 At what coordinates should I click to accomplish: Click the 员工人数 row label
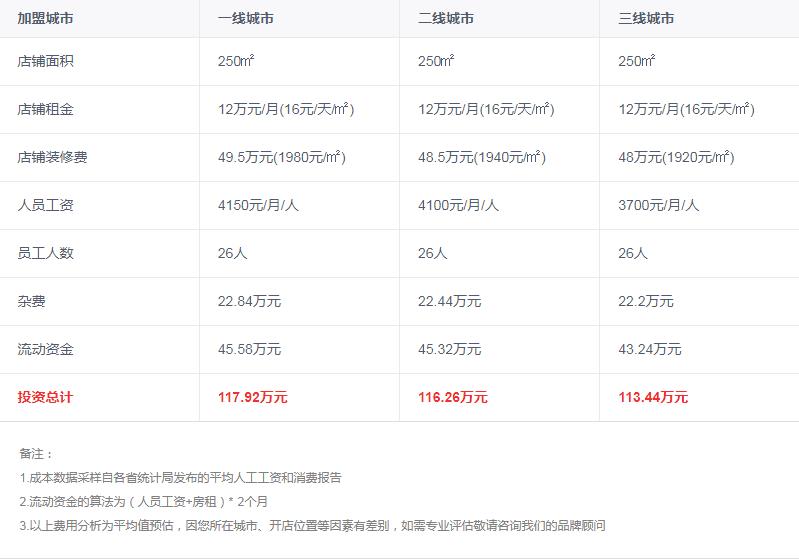click(45, 253)
